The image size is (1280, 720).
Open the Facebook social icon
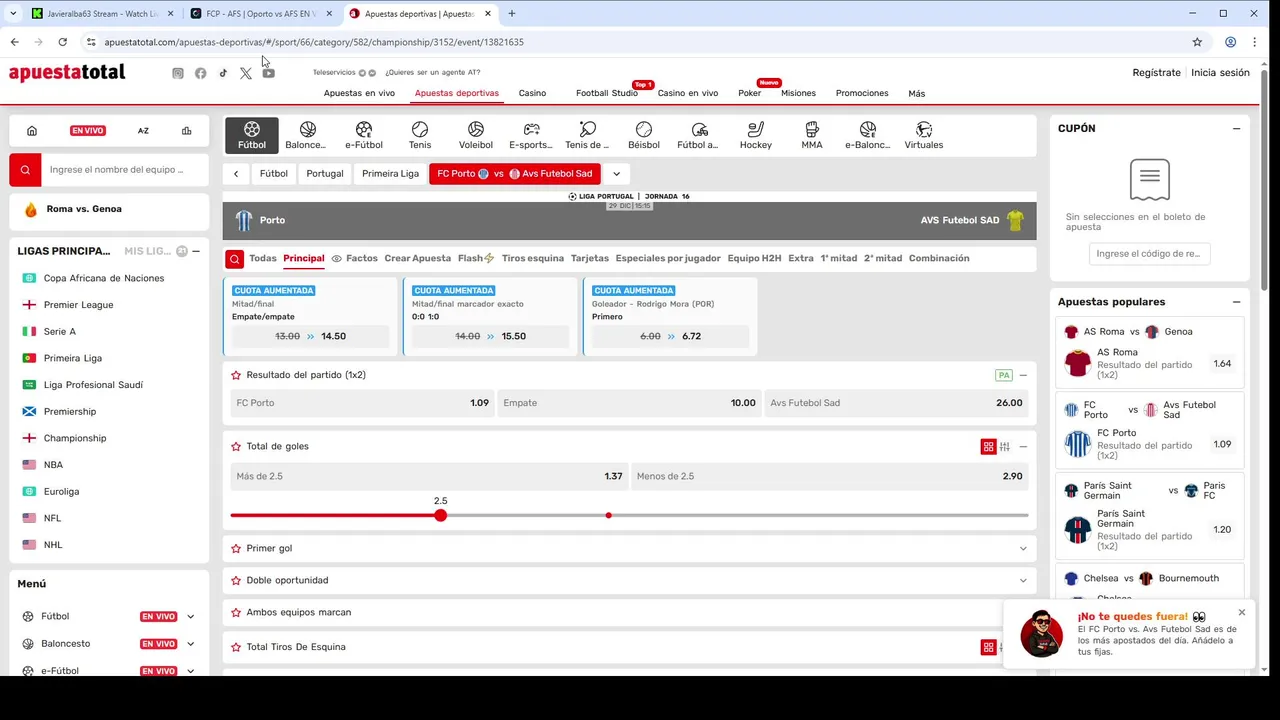[x=201, y=73]
